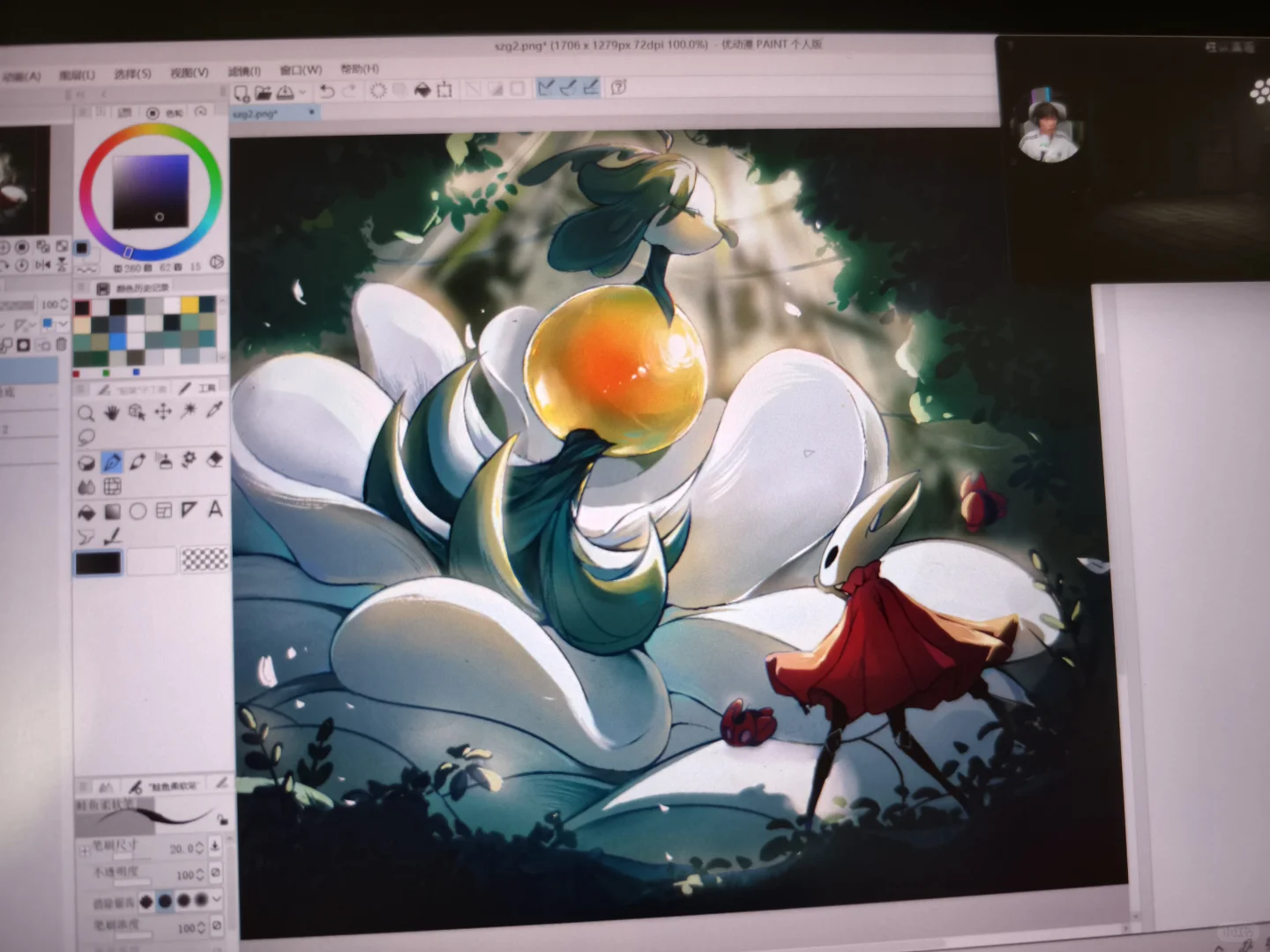Image resolution: width=1270 pixels, height=952 pixels.
Task: Select the Move layer tool
Action: (x=163, y=412)
